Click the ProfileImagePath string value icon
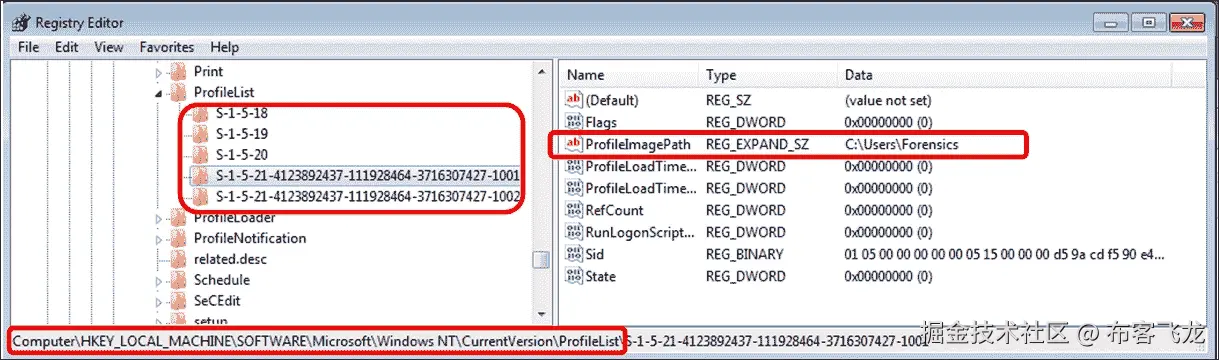Screen dimensions: 1219x360 tap(574, 144)
